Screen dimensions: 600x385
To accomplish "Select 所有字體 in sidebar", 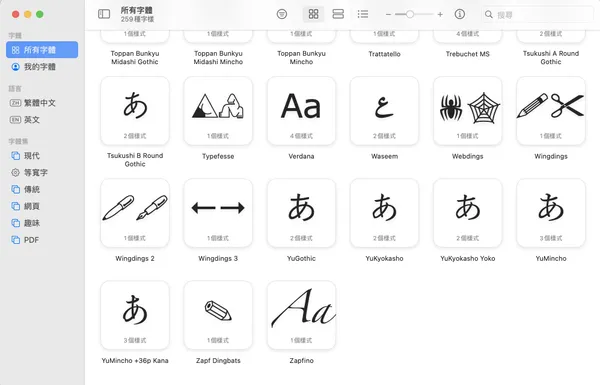I will coord(42,50).
